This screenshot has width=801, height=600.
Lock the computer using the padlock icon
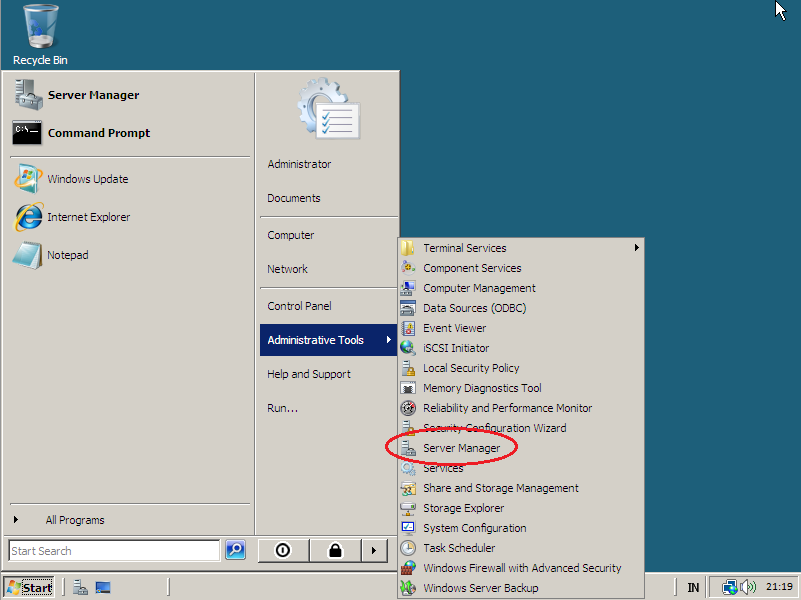(x=335, y=550)
